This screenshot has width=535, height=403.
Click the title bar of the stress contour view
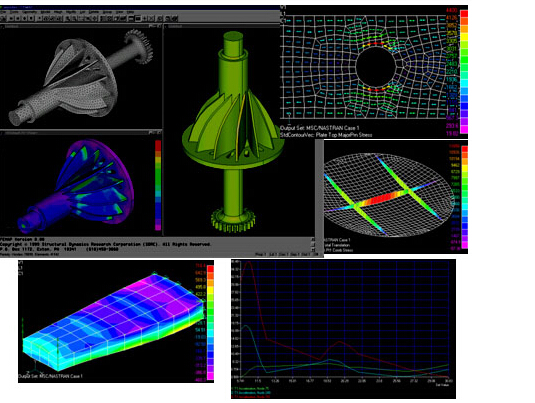81,132
